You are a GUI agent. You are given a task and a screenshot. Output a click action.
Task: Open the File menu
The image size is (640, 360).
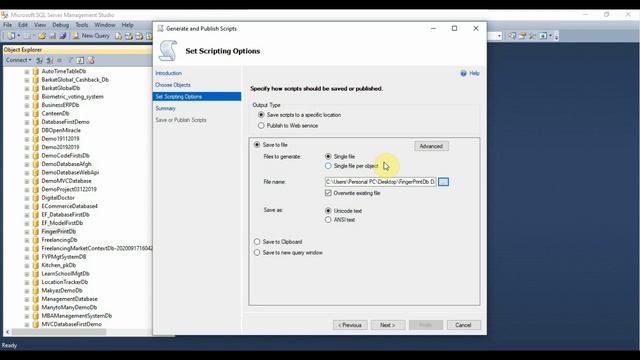pyautogui.click(x=7, y=25)
